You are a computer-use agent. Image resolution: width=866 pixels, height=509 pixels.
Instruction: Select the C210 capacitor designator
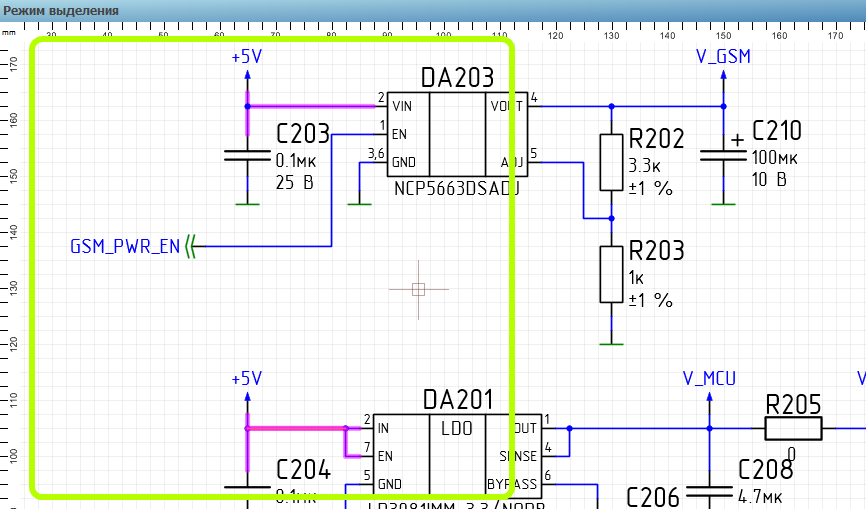click(777, 131)
